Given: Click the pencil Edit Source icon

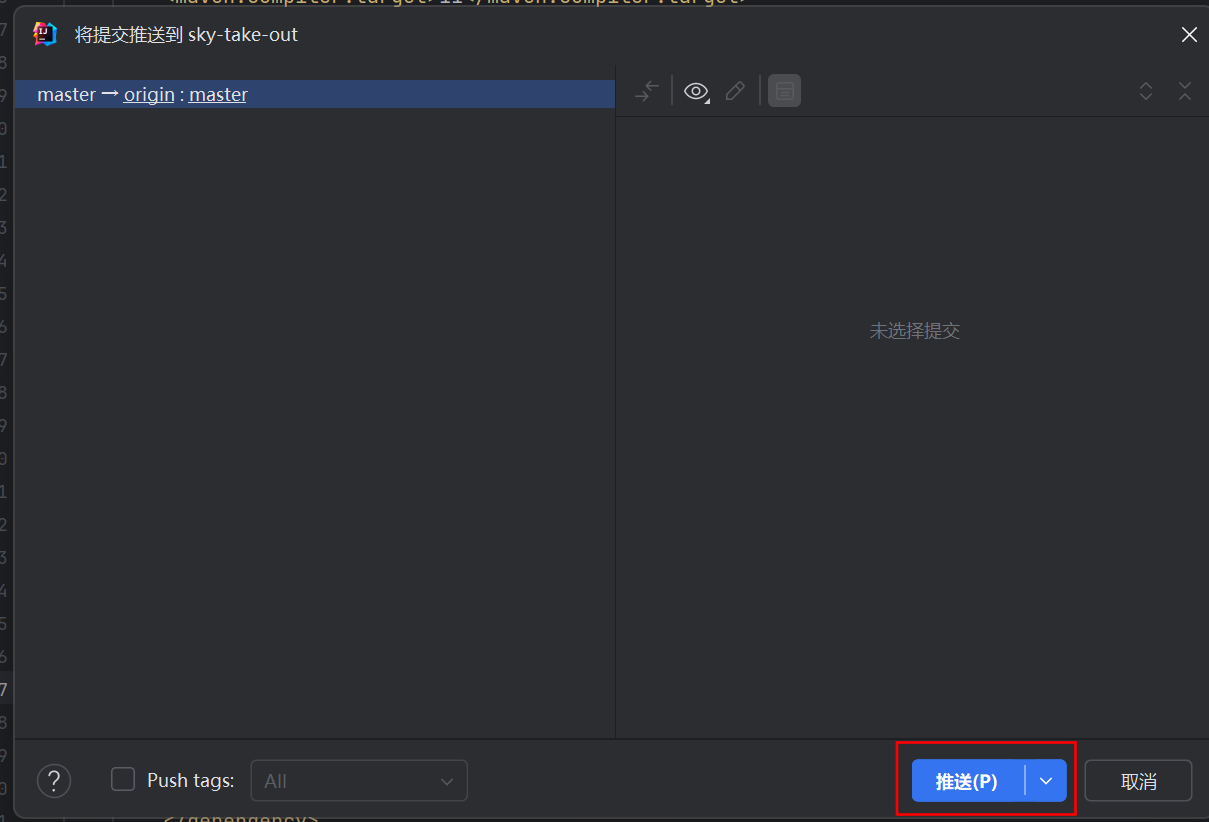Looking at the screenshot, I should (735, 91).
